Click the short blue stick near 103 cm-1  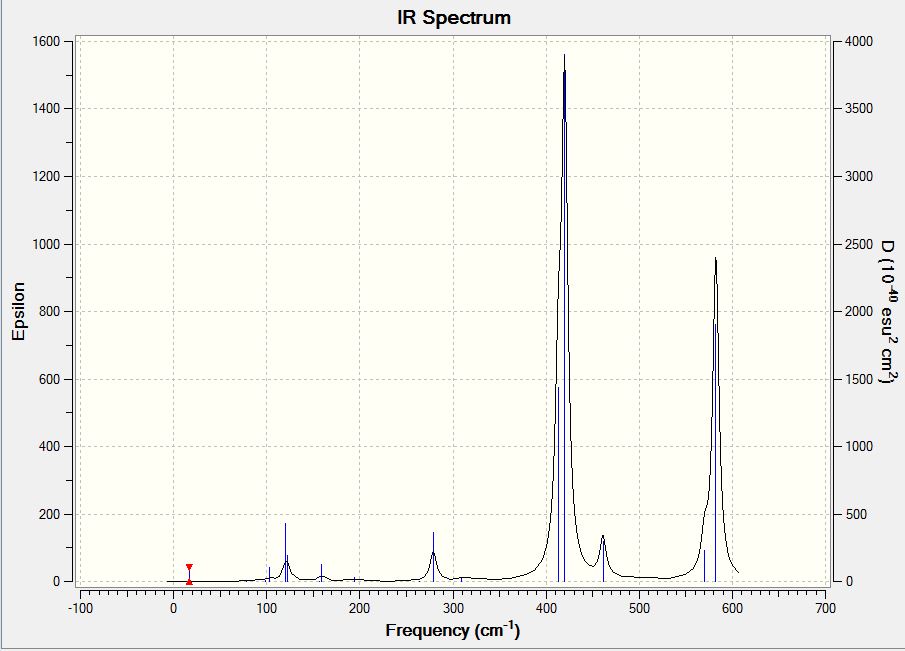(x=269, y=573)
